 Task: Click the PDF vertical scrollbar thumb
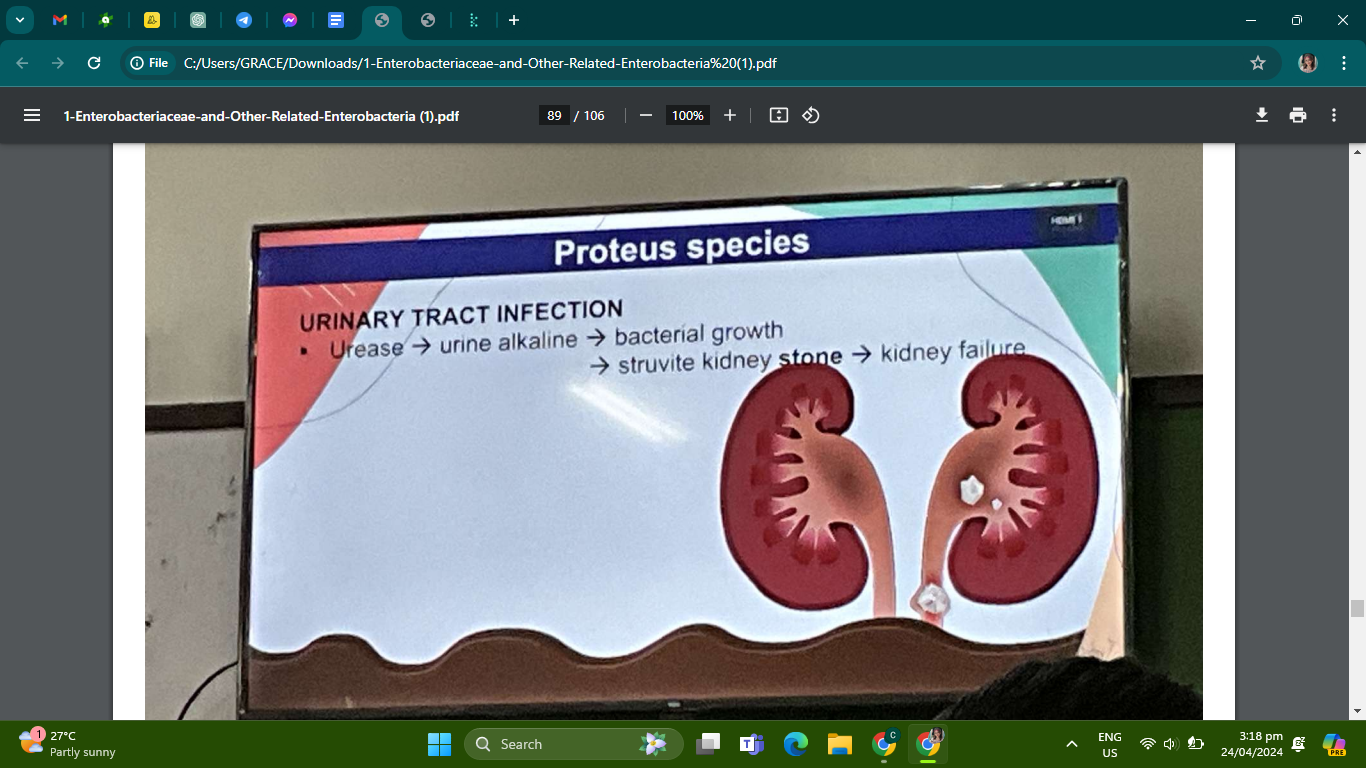[x=1357, y=608]
